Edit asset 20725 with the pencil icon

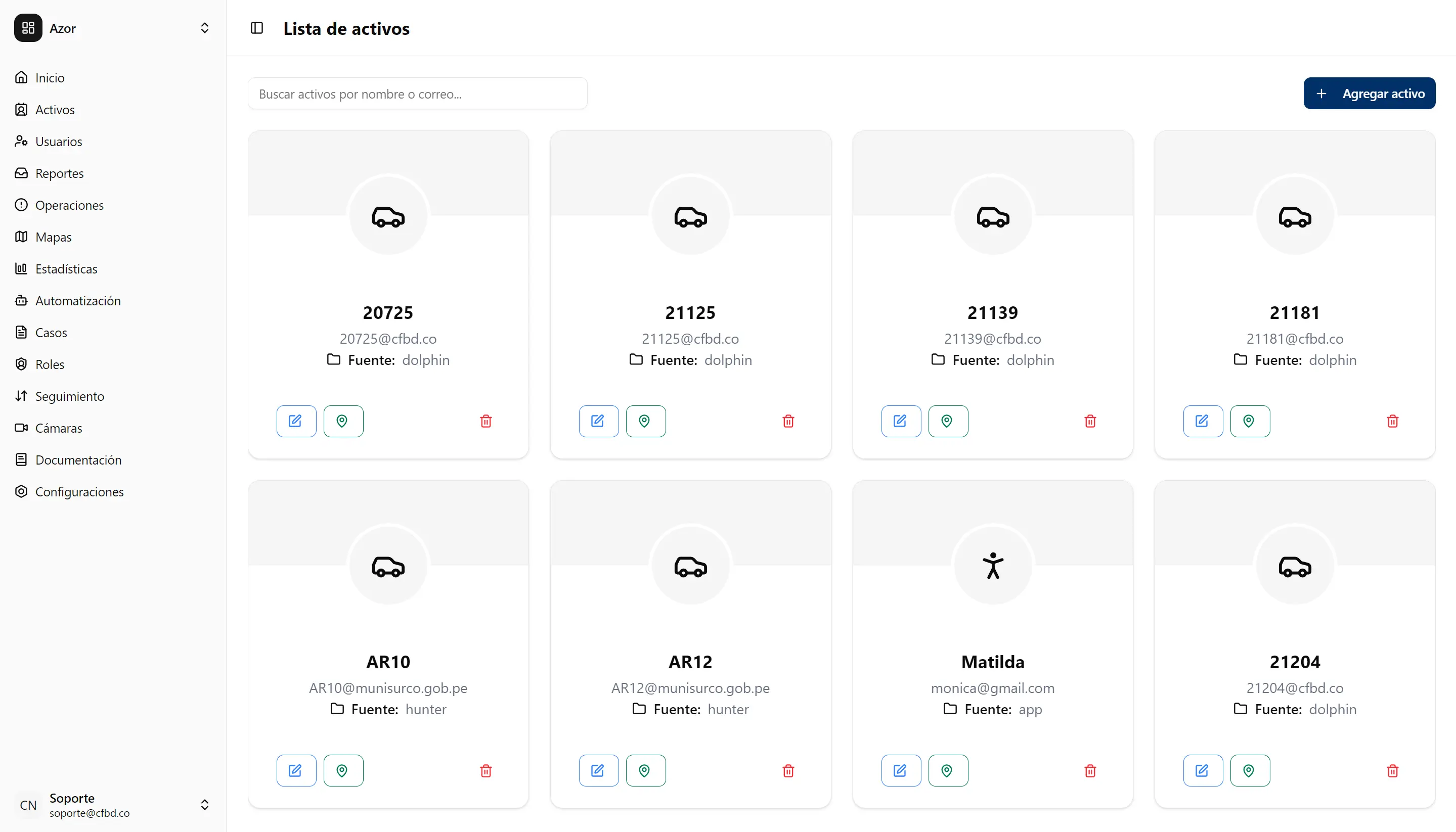click(295, 421)
